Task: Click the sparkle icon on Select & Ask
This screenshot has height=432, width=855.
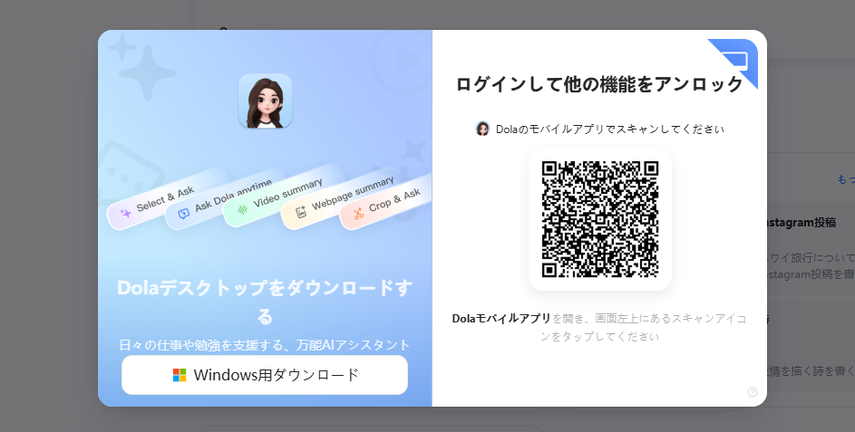Action: (126, 213)
